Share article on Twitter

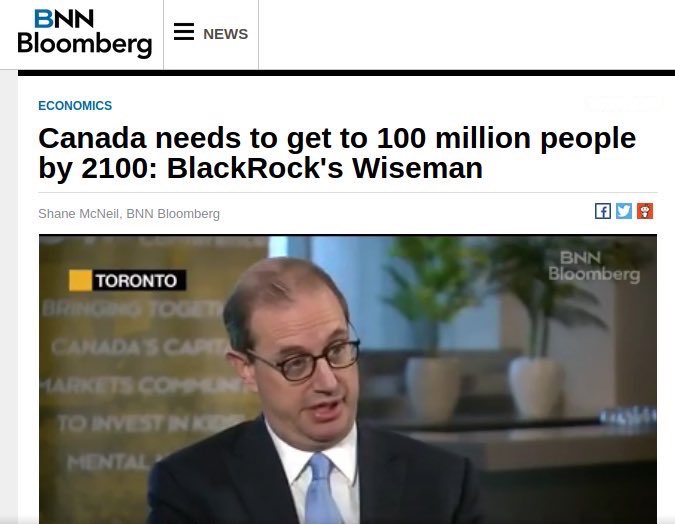624,211
